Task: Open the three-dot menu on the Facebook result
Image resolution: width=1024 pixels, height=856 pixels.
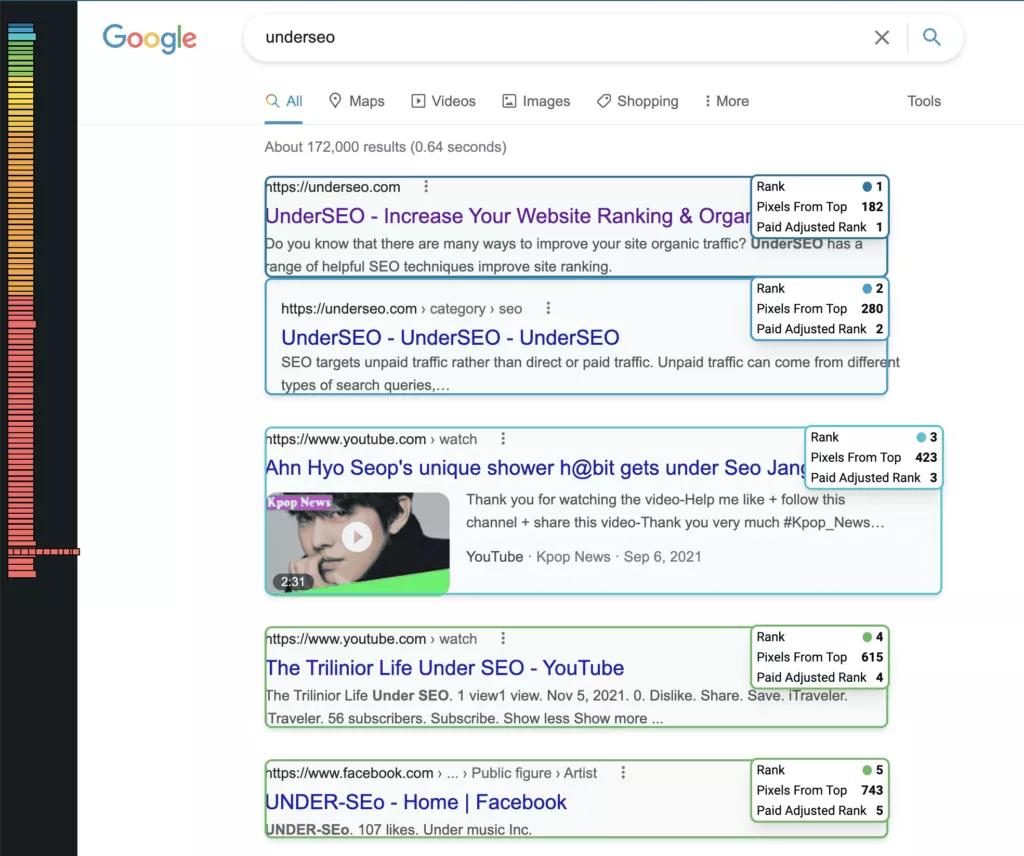Action: click(623, 772)
